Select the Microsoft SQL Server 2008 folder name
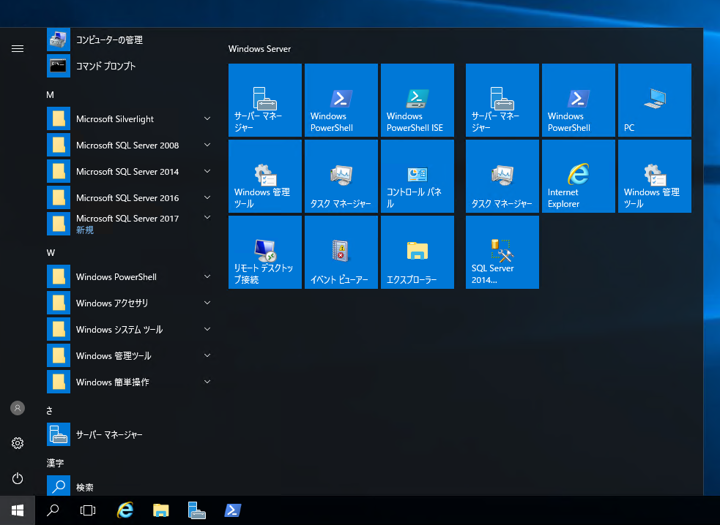Screen dimensions: 720x525 click(x=127, y=145)
